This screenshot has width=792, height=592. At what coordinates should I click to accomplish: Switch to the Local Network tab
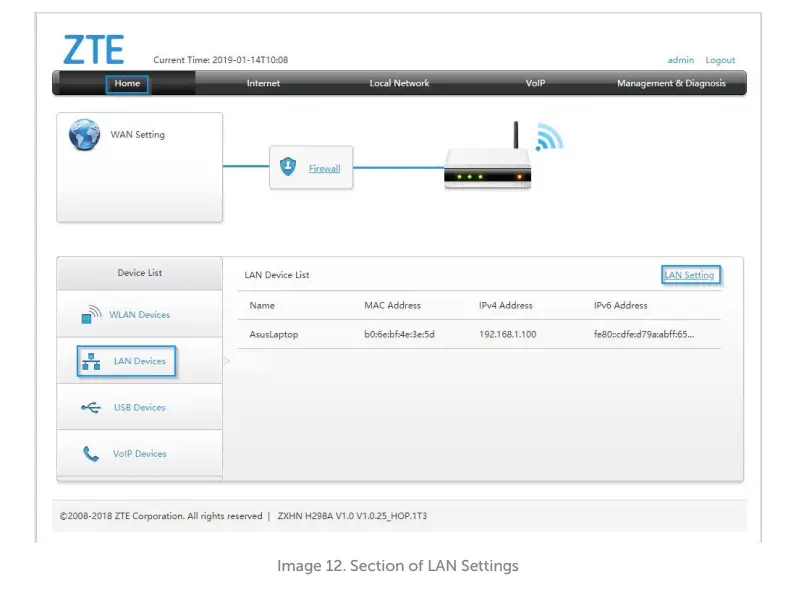(399, 83)
